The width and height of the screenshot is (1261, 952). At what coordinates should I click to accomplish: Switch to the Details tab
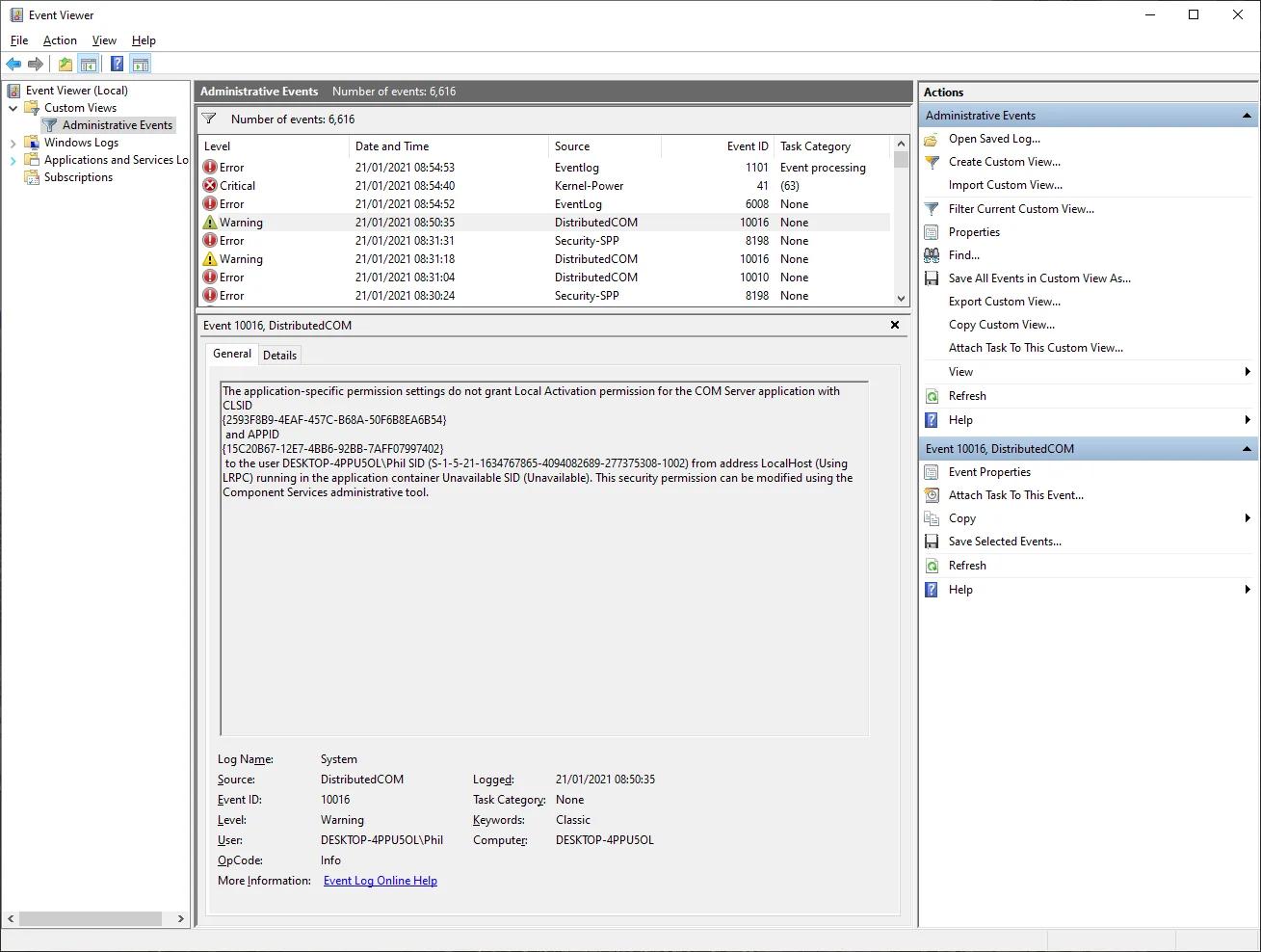coord(279,356)
